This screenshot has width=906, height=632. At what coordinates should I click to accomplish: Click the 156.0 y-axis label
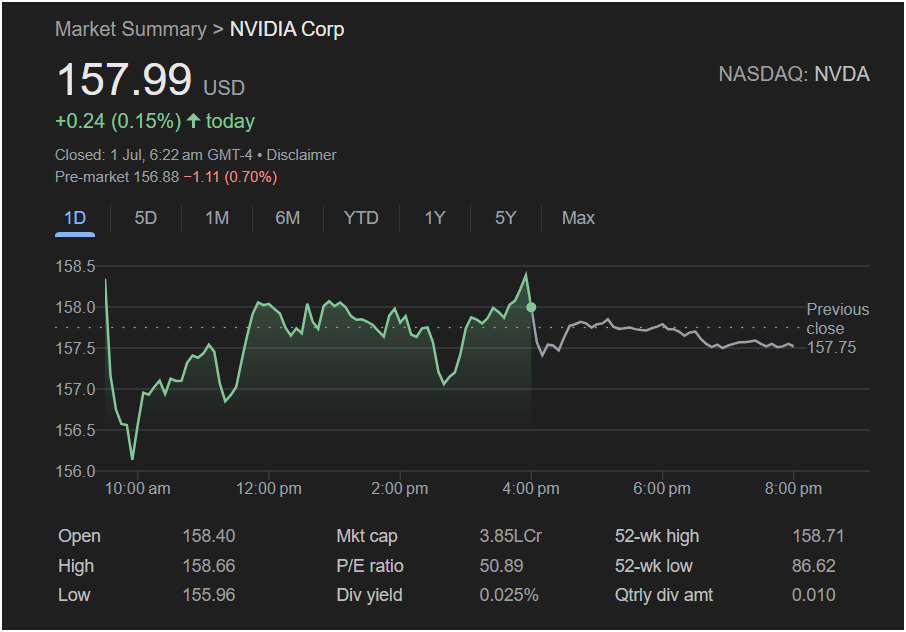[x=76, y=471]
